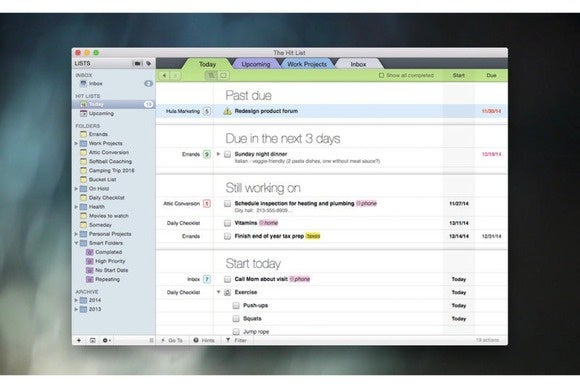Image resolution: width=580 pixels, height=388 pixels.
Task: Click the Filter button in the bottom bar
Action: (x=236, y=340)
